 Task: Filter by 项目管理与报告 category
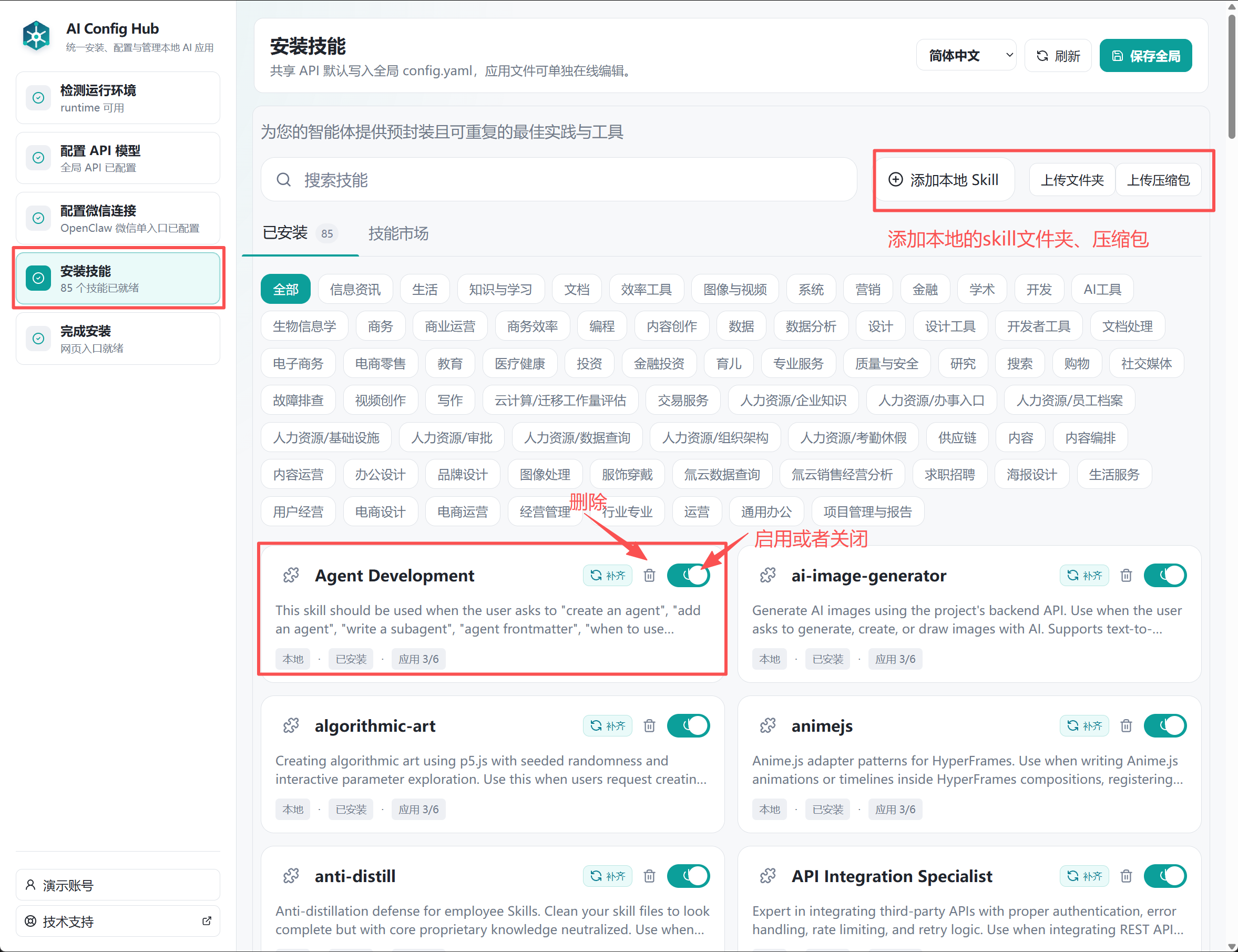pyautogui.click(x=867, y=511)
